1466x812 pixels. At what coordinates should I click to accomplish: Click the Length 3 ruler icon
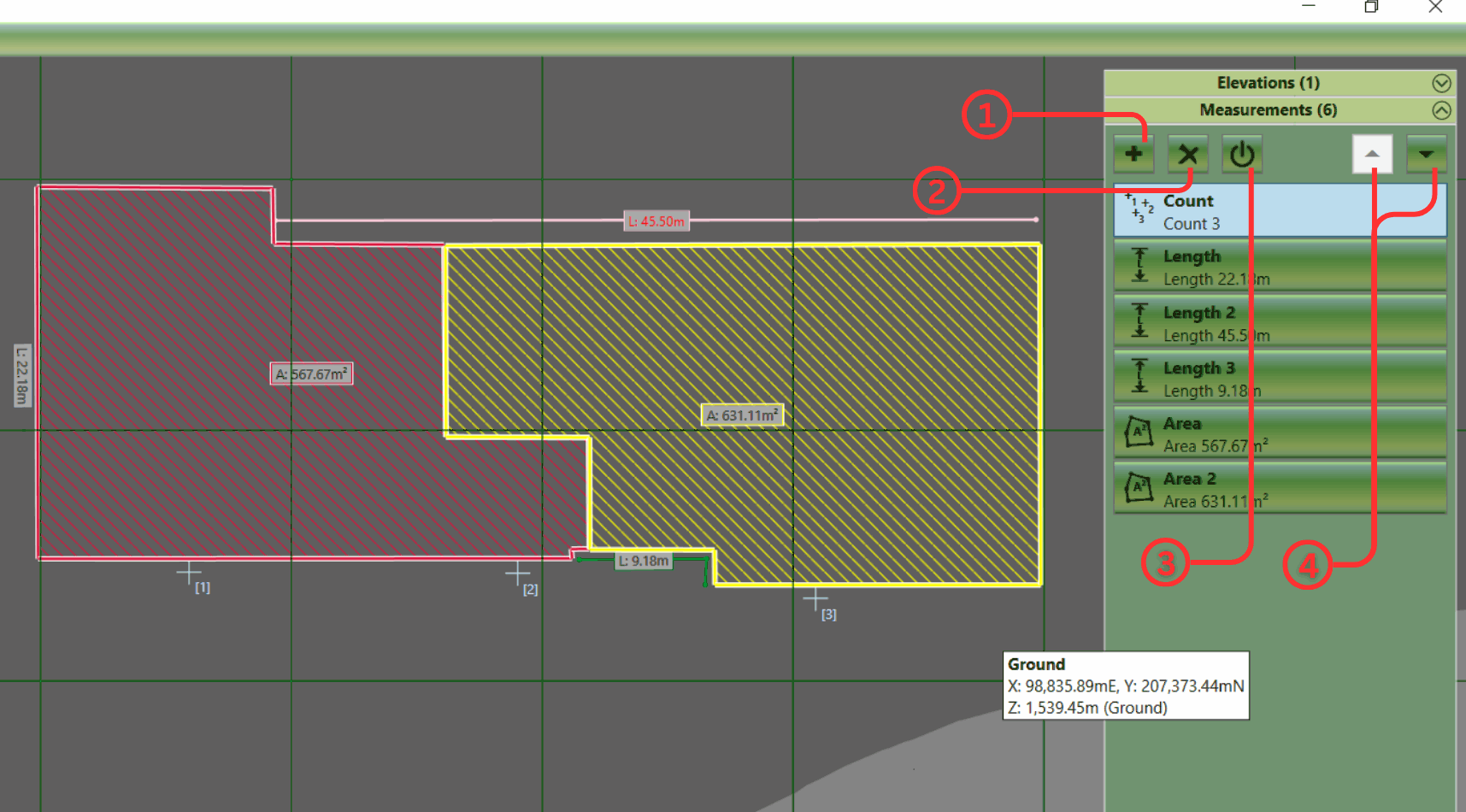[x=1139, y=376]
